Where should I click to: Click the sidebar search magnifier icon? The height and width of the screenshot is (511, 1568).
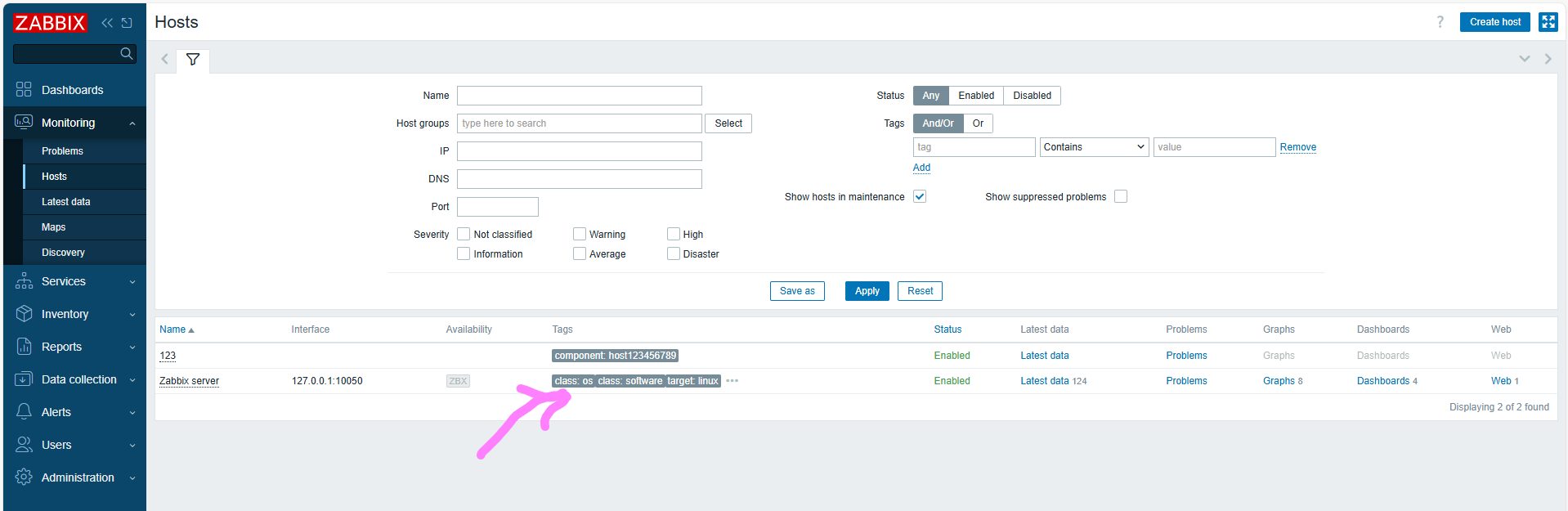pos(126,54)
